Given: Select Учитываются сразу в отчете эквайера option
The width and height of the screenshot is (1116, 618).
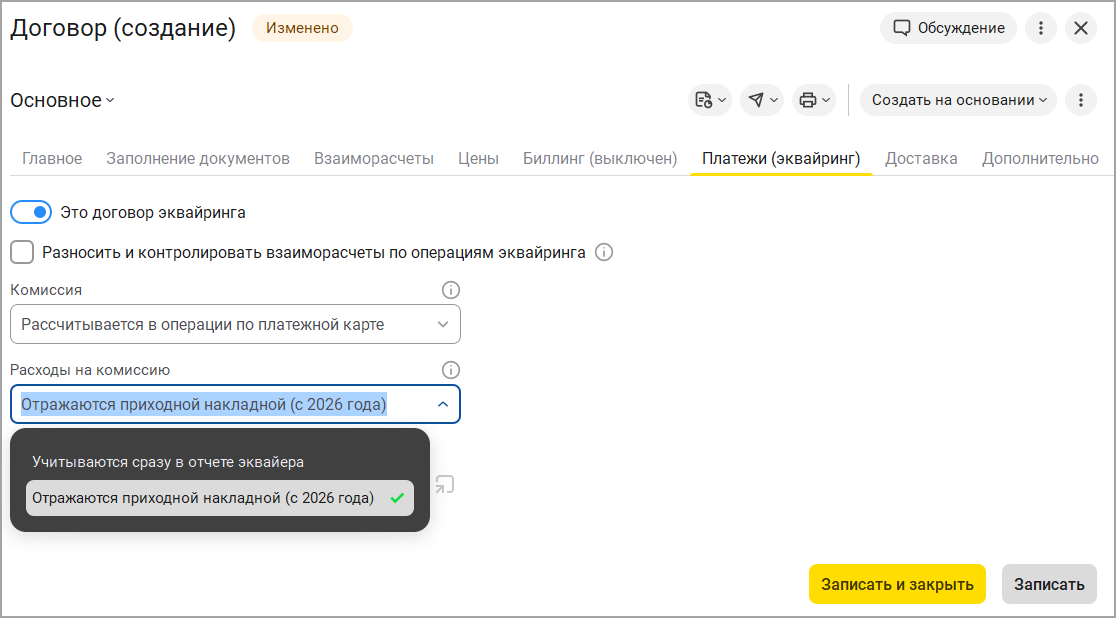Looking at the screenshot, I should (168, 462).
